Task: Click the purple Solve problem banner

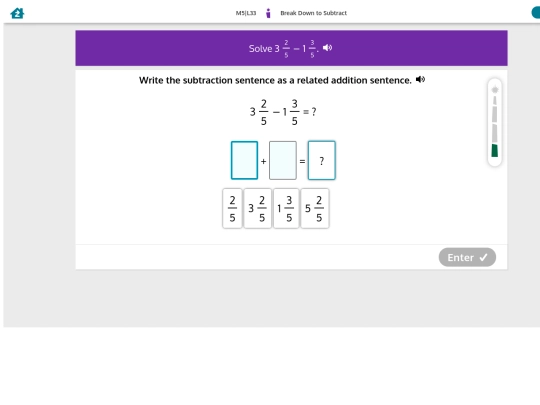Action: click(x=291, y=48)
